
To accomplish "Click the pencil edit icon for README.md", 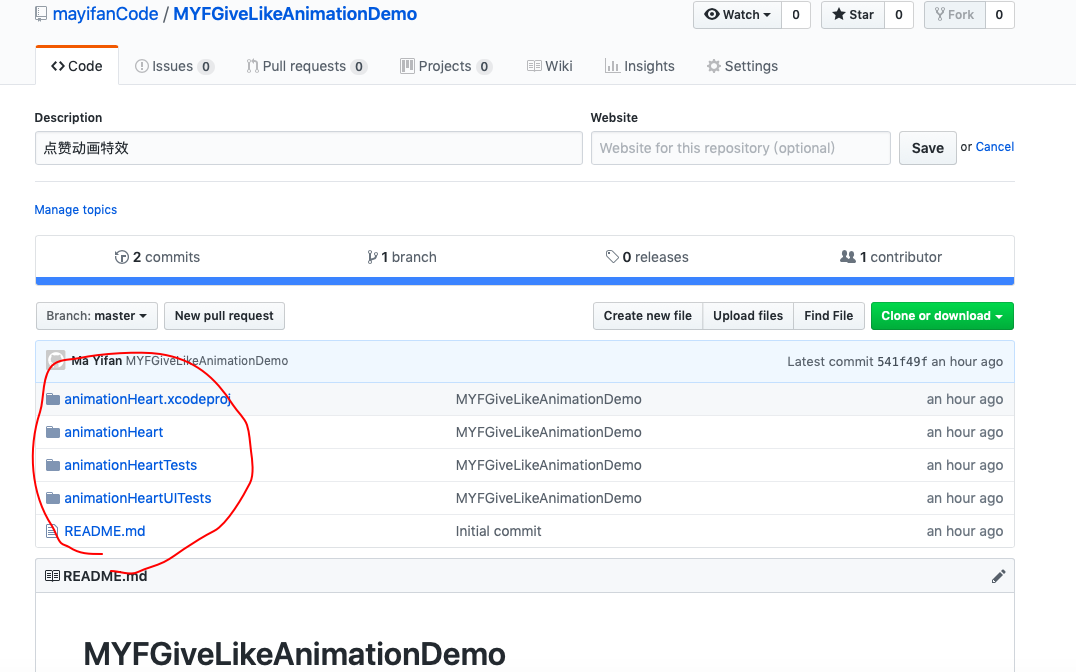I will (998, 577).
